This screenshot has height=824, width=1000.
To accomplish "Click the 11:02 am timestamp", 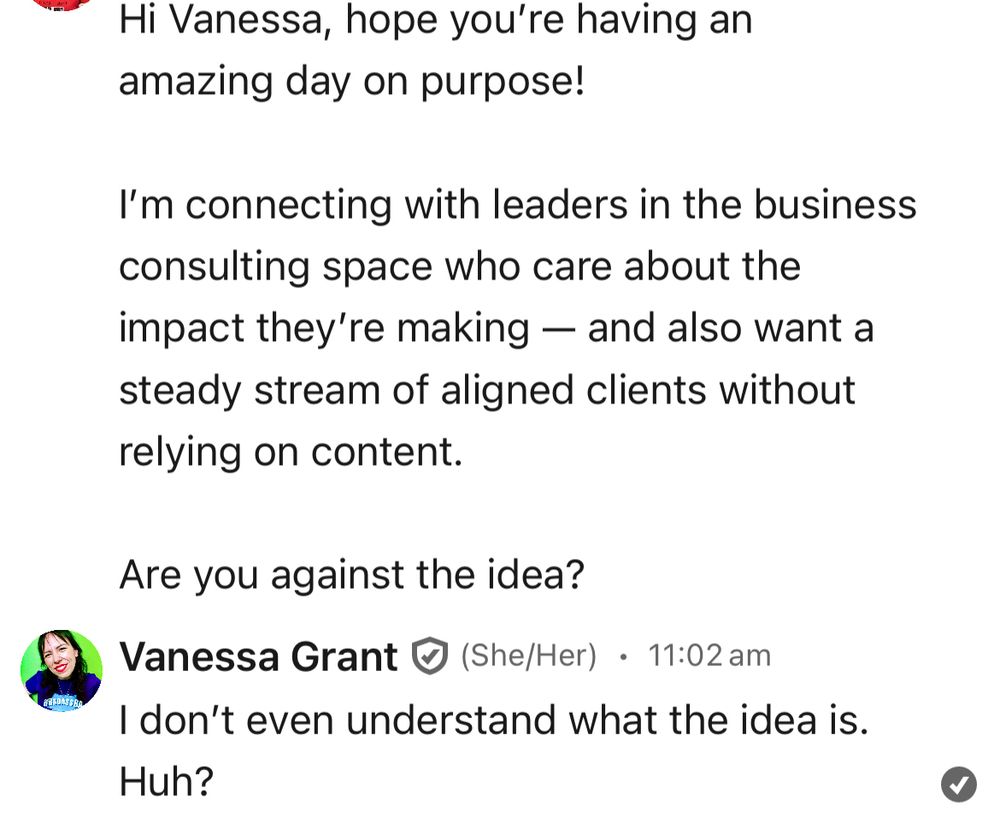I will point(709,656).
